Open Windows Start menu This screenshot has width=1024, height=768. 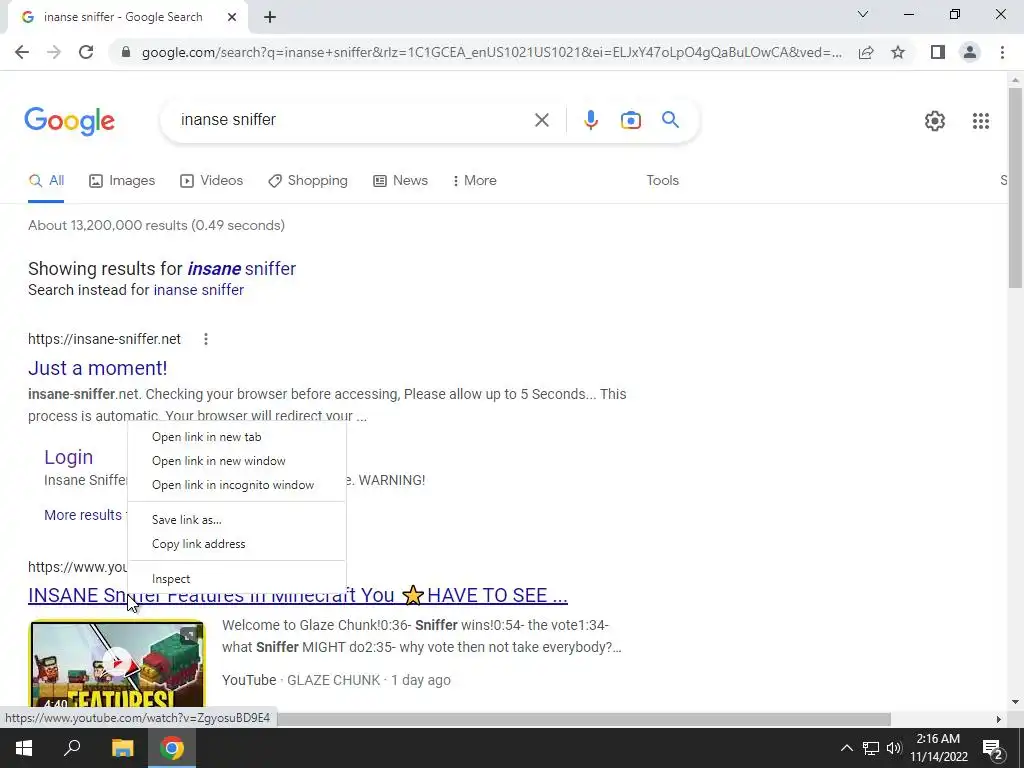pyautogui.click(x=24, y=748)
